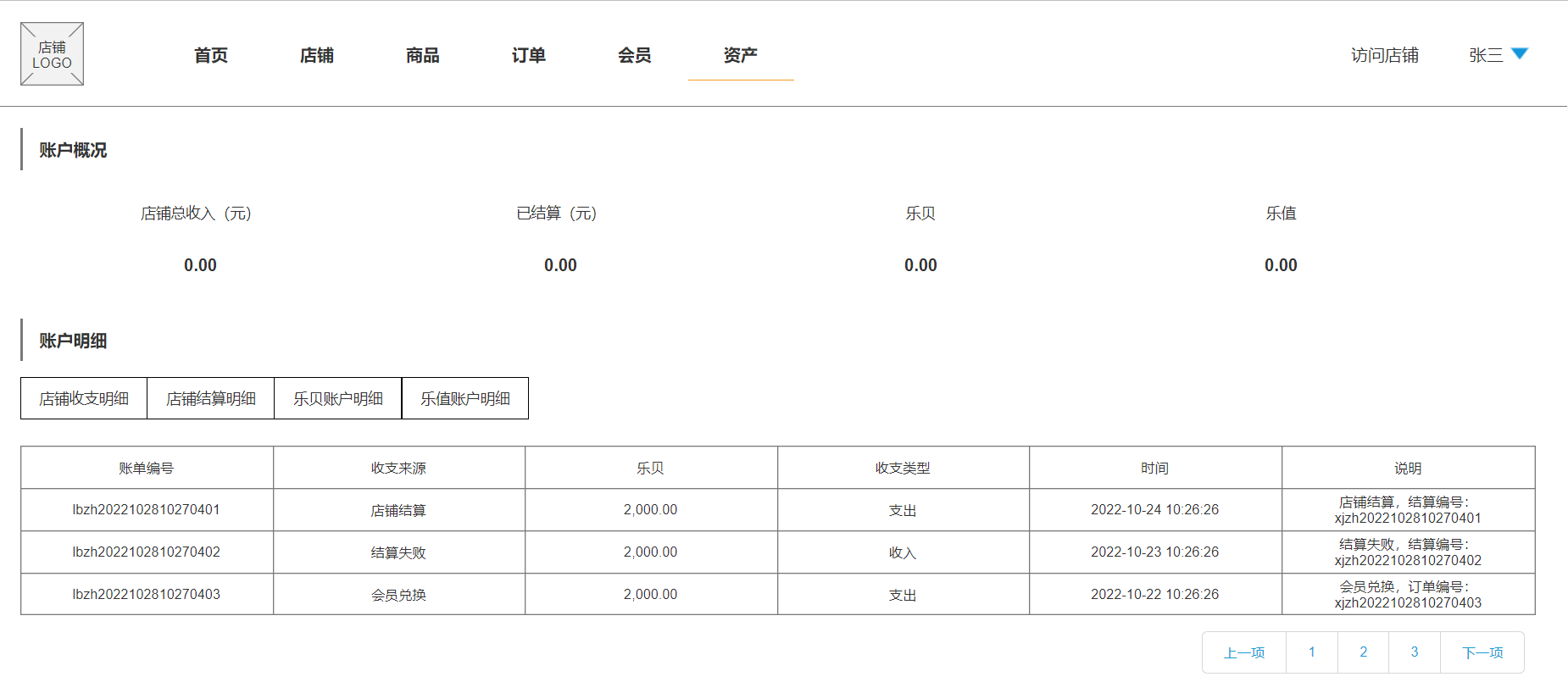Click the 店铺结算 source cell
The image size is (1568, 699).
(x=398, y=510)
